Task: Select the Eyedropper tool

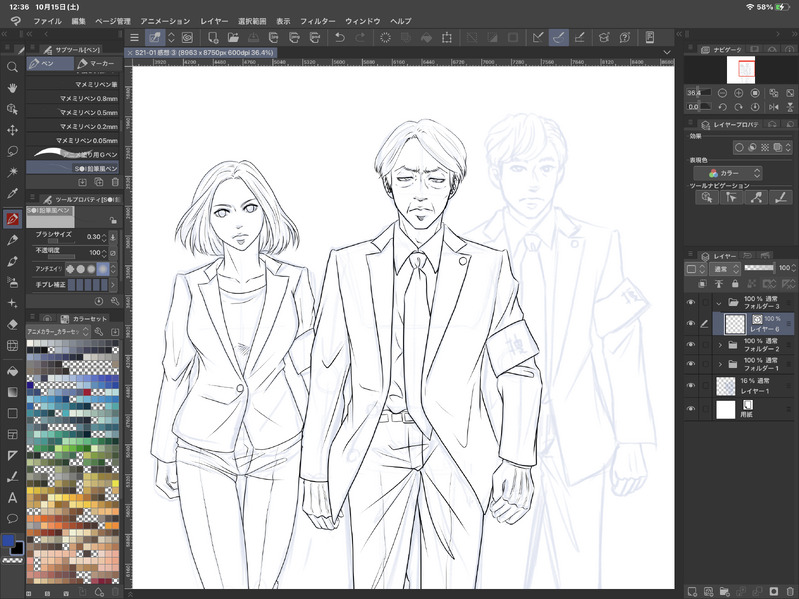Action: [x=12, y=195]
